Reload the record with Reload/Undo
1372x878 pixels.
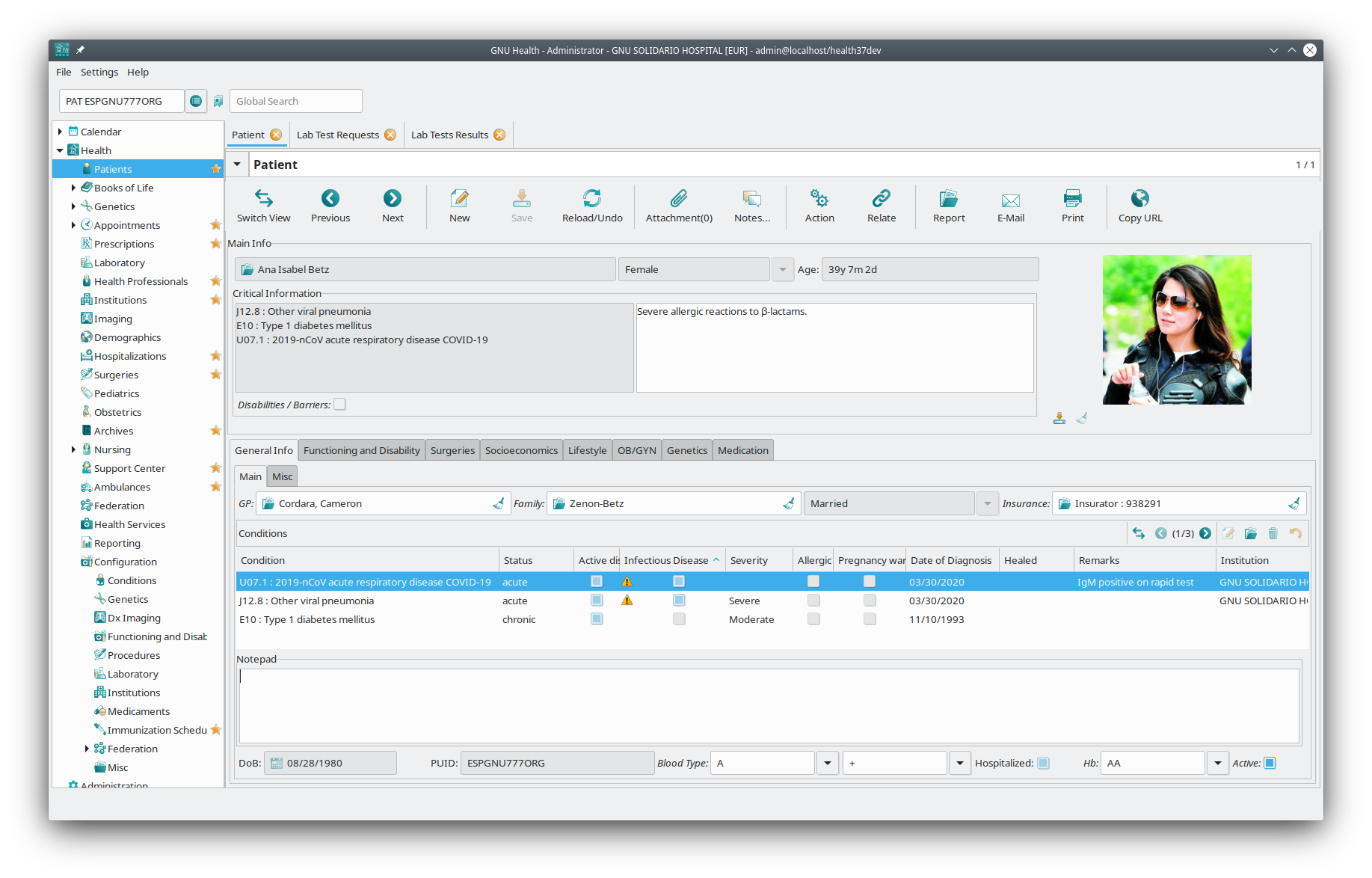pyautogui.click(x=591, y=206)
